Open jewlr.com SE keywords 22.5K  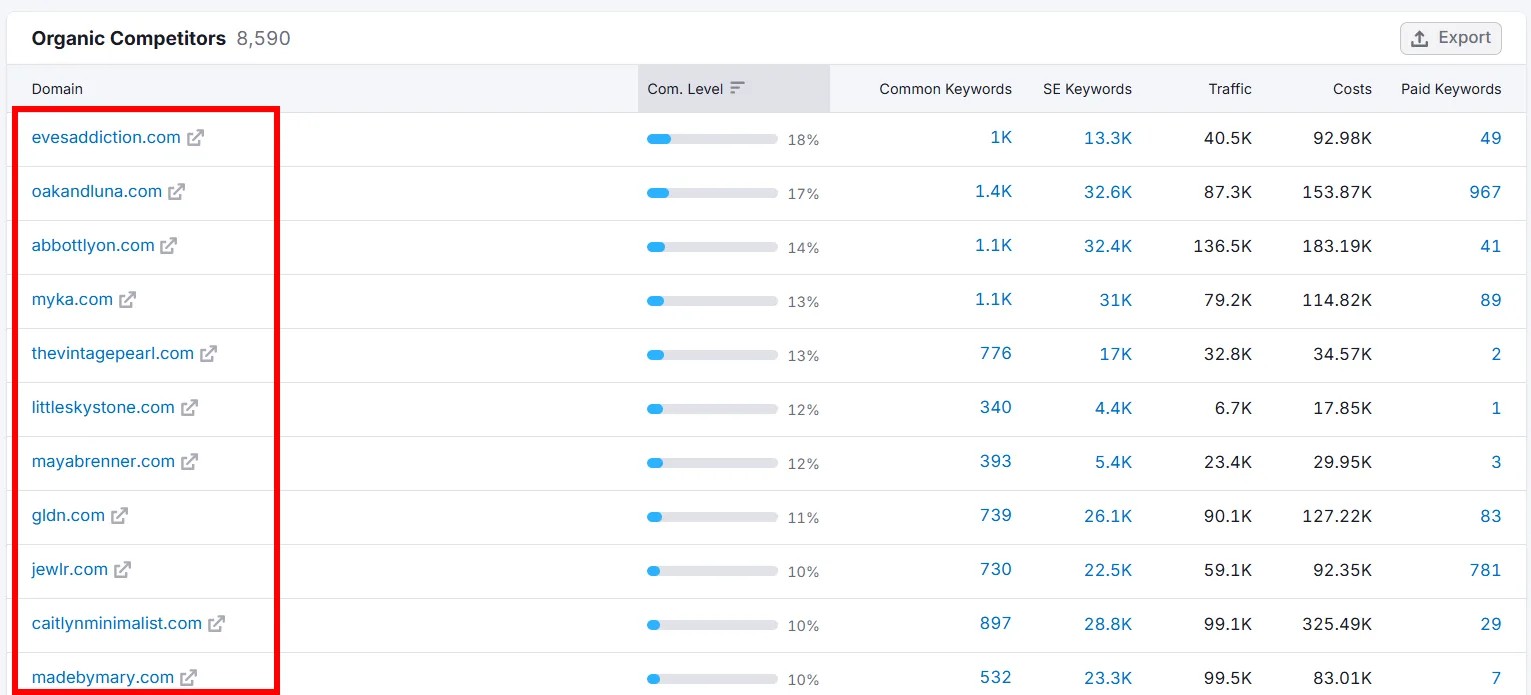[1108, 569]
